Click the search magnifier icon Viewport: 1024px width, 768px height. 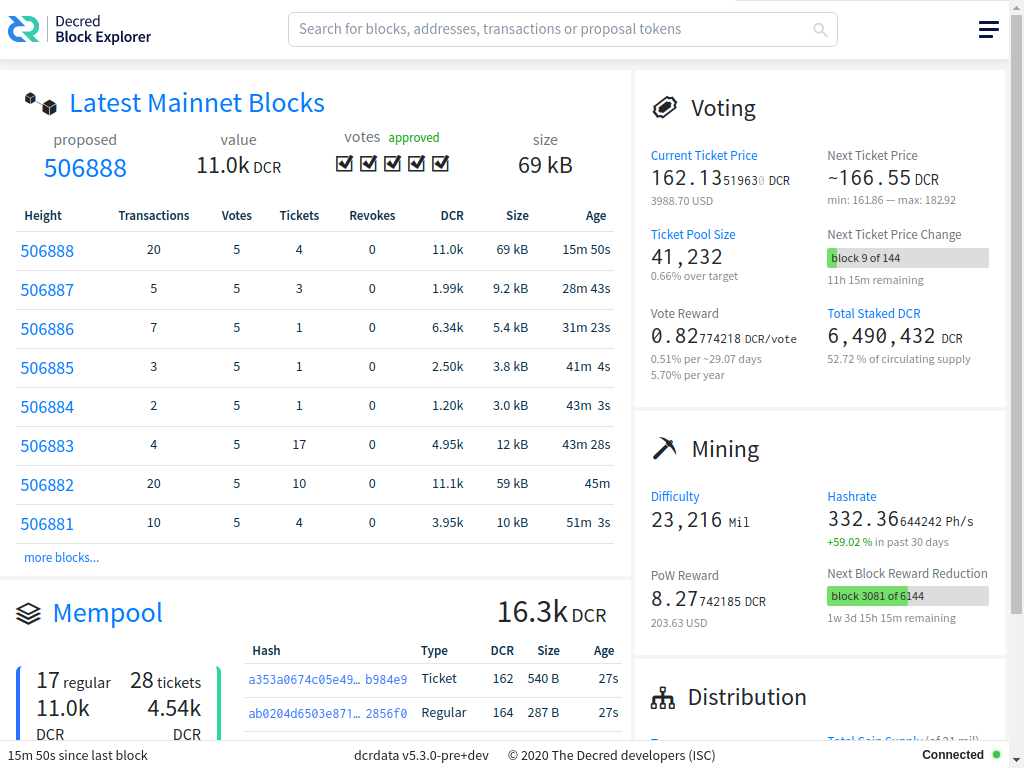coord(820,29)
